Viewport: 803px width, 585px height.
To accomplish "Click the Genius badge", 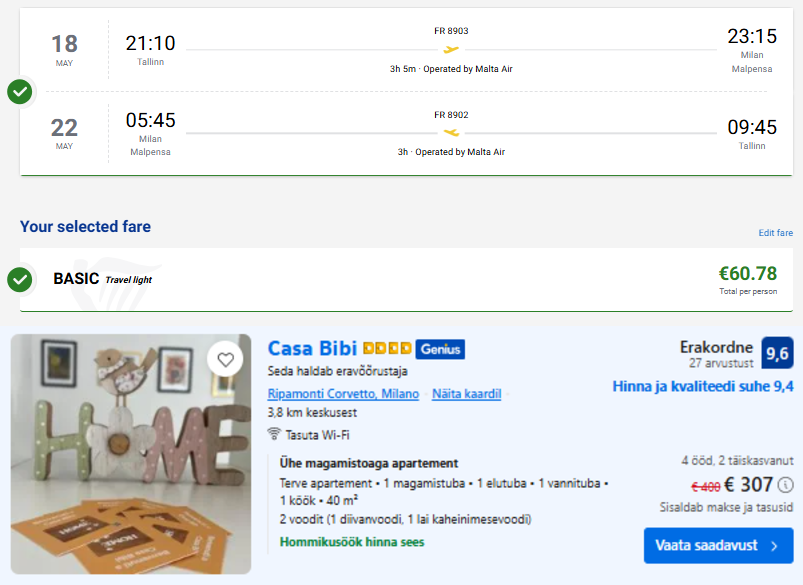I will coord(440,349).
